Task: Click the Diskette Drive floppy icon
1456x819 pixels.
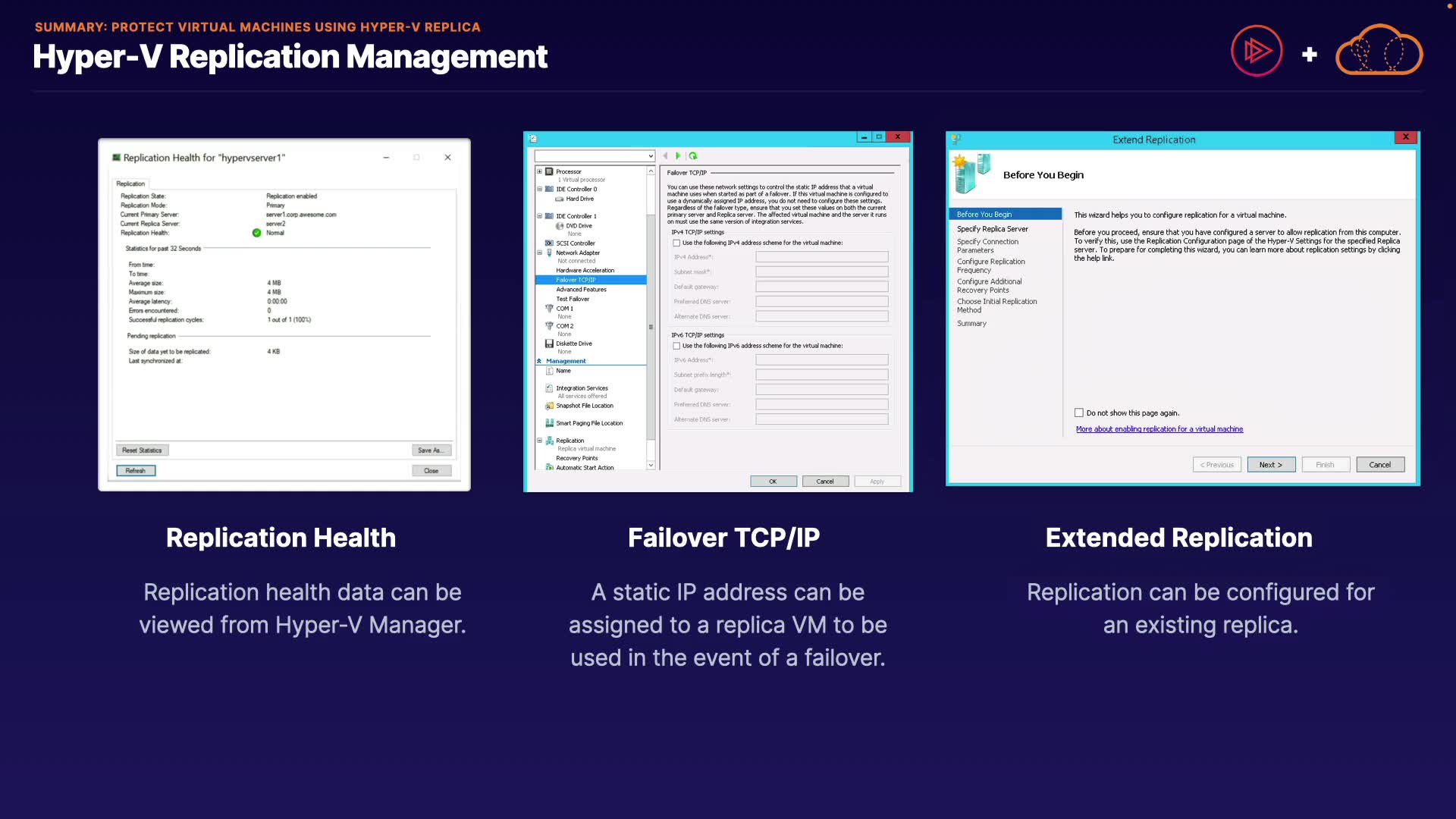Action: [550, 344]
